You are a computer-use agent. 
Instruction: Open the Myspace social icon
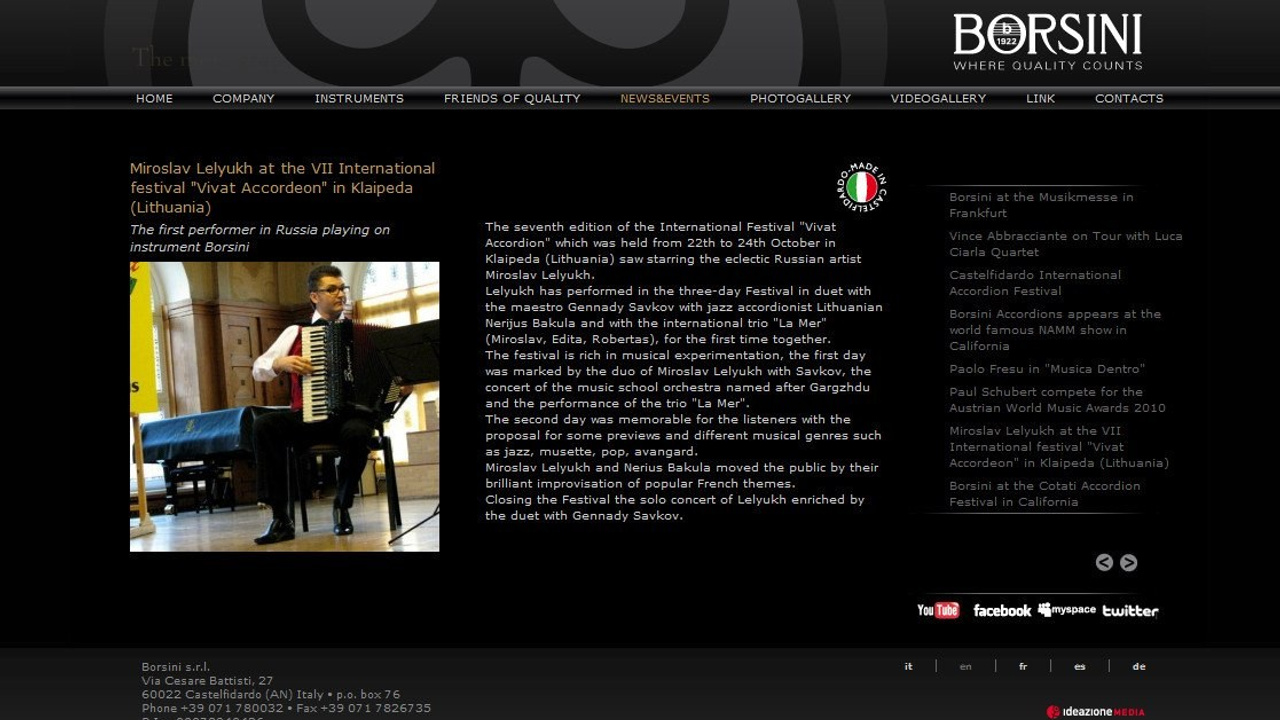pos(1067,609)
